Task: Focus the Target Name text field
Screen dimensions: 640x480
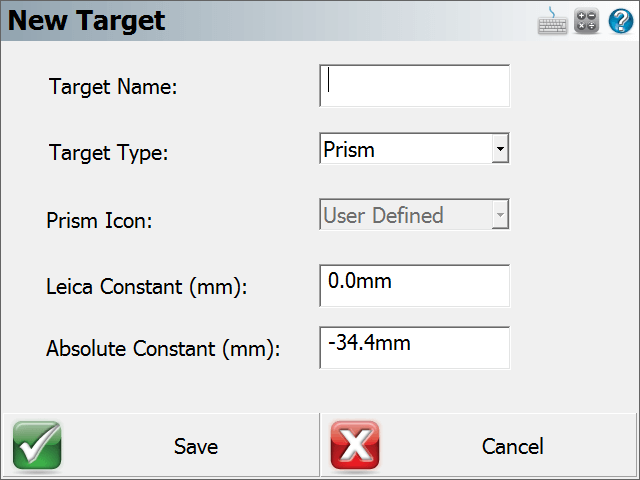Action: coord(414,86)
